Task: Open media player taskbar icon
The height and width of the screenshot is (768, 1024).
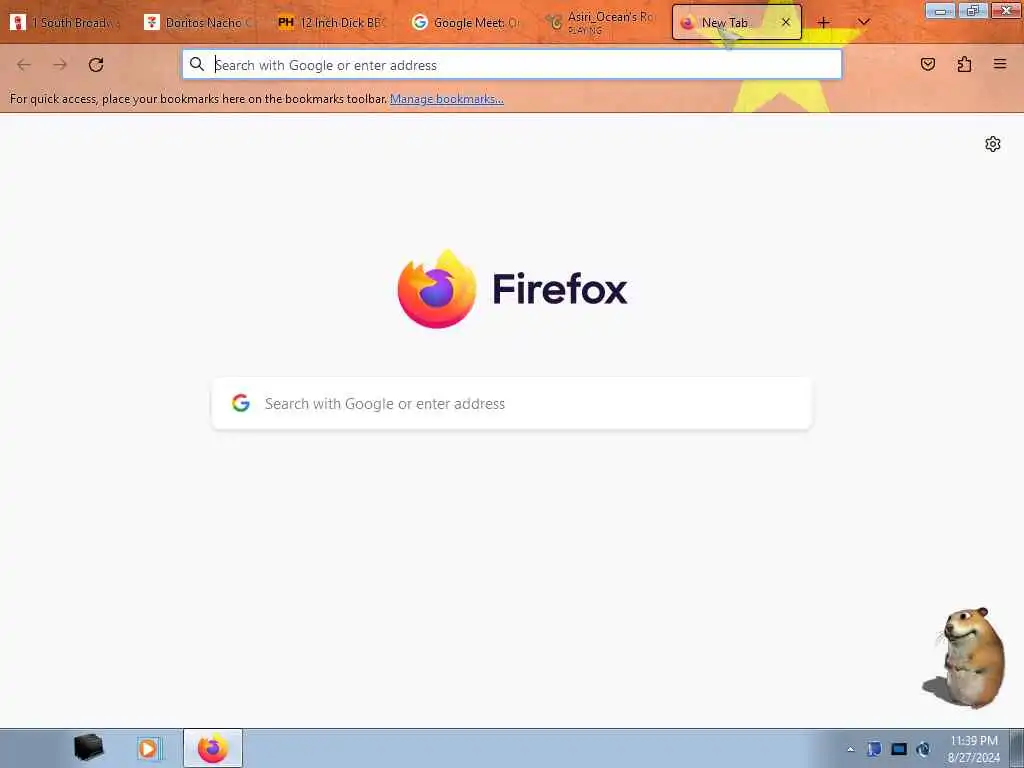Action: point(149,748)
